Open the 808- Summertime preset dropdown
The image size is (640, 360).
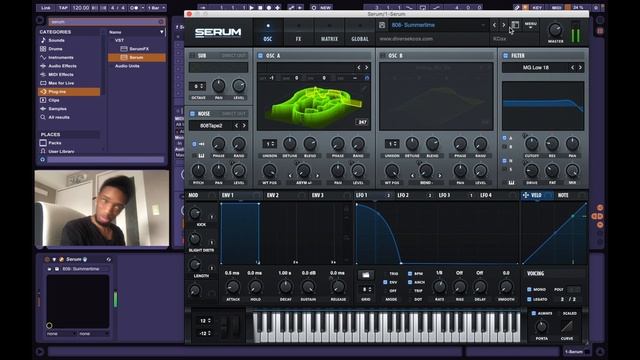tap(438, 25)
